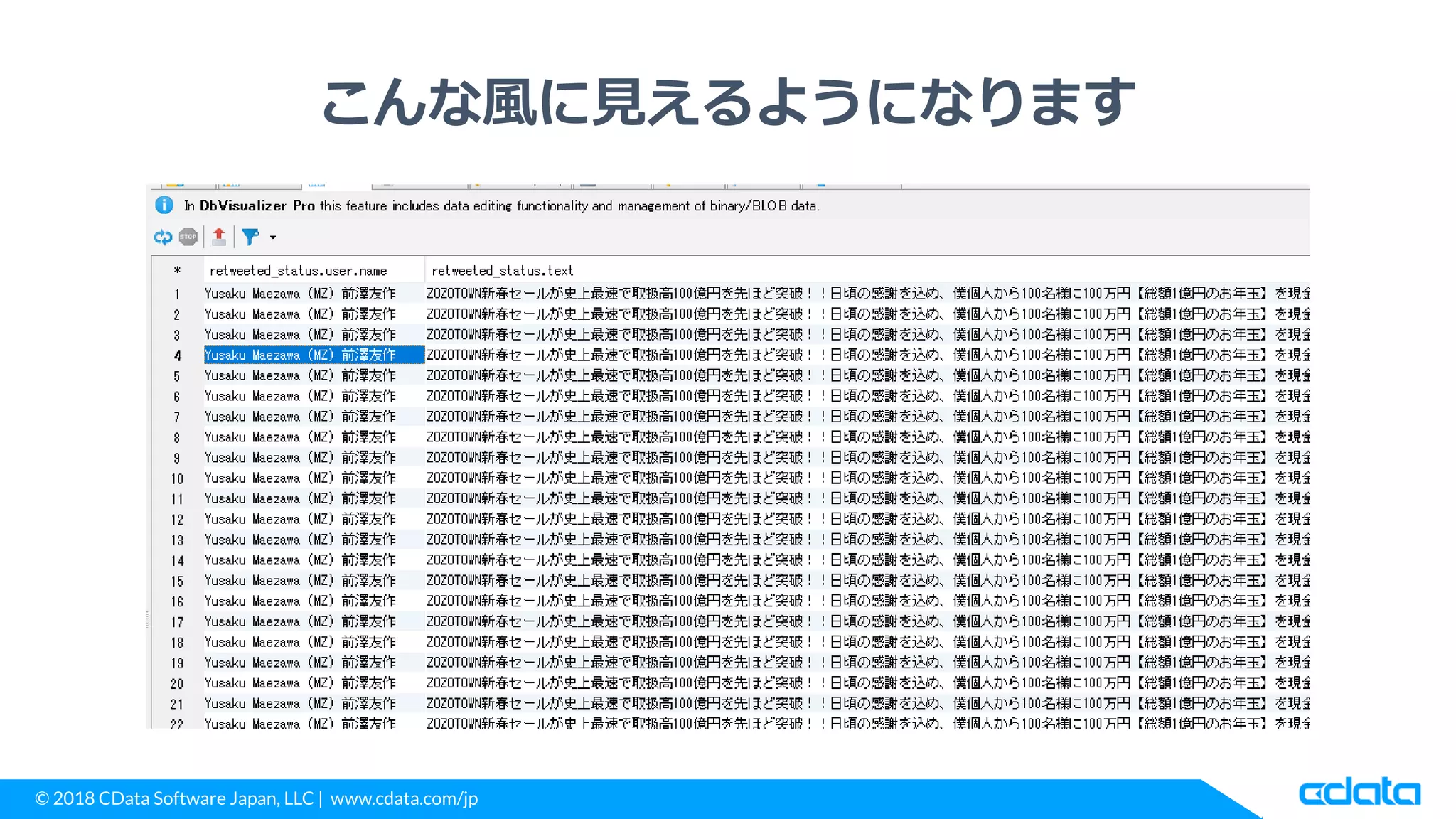
Task: Sort by retweeted_status.user.name column header
Action: pyautogui.click(x=314, y=271)
